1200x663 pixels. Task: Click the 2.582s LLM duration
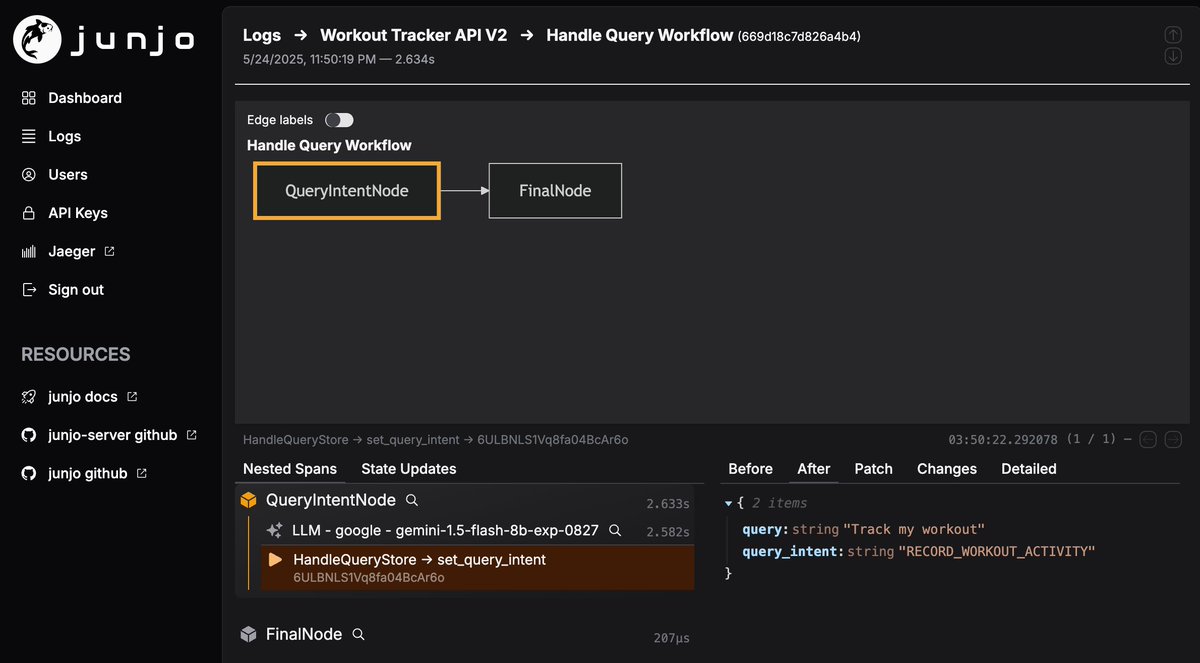[668, 532]
